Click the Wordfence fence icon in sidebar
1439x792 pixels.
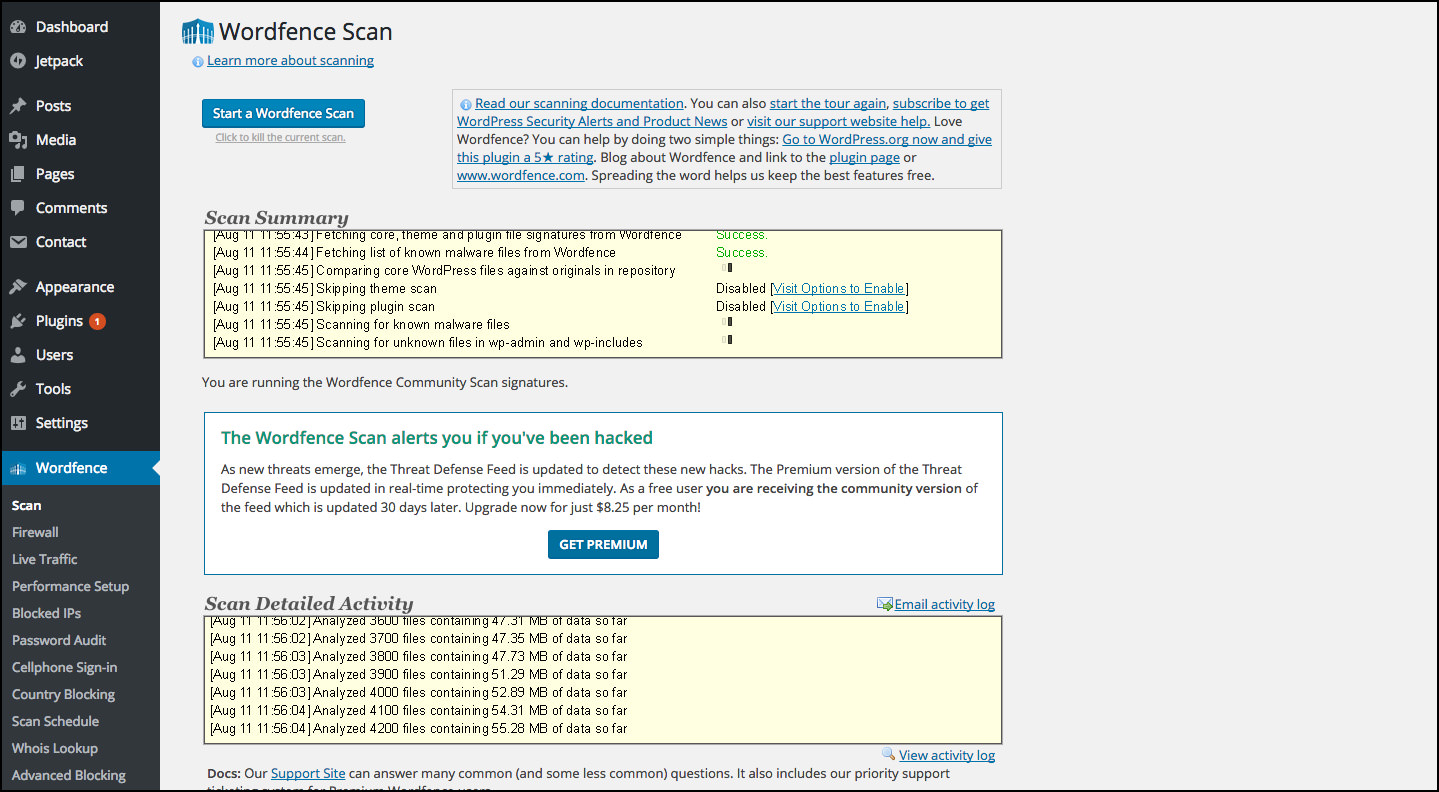pos(18,468)
